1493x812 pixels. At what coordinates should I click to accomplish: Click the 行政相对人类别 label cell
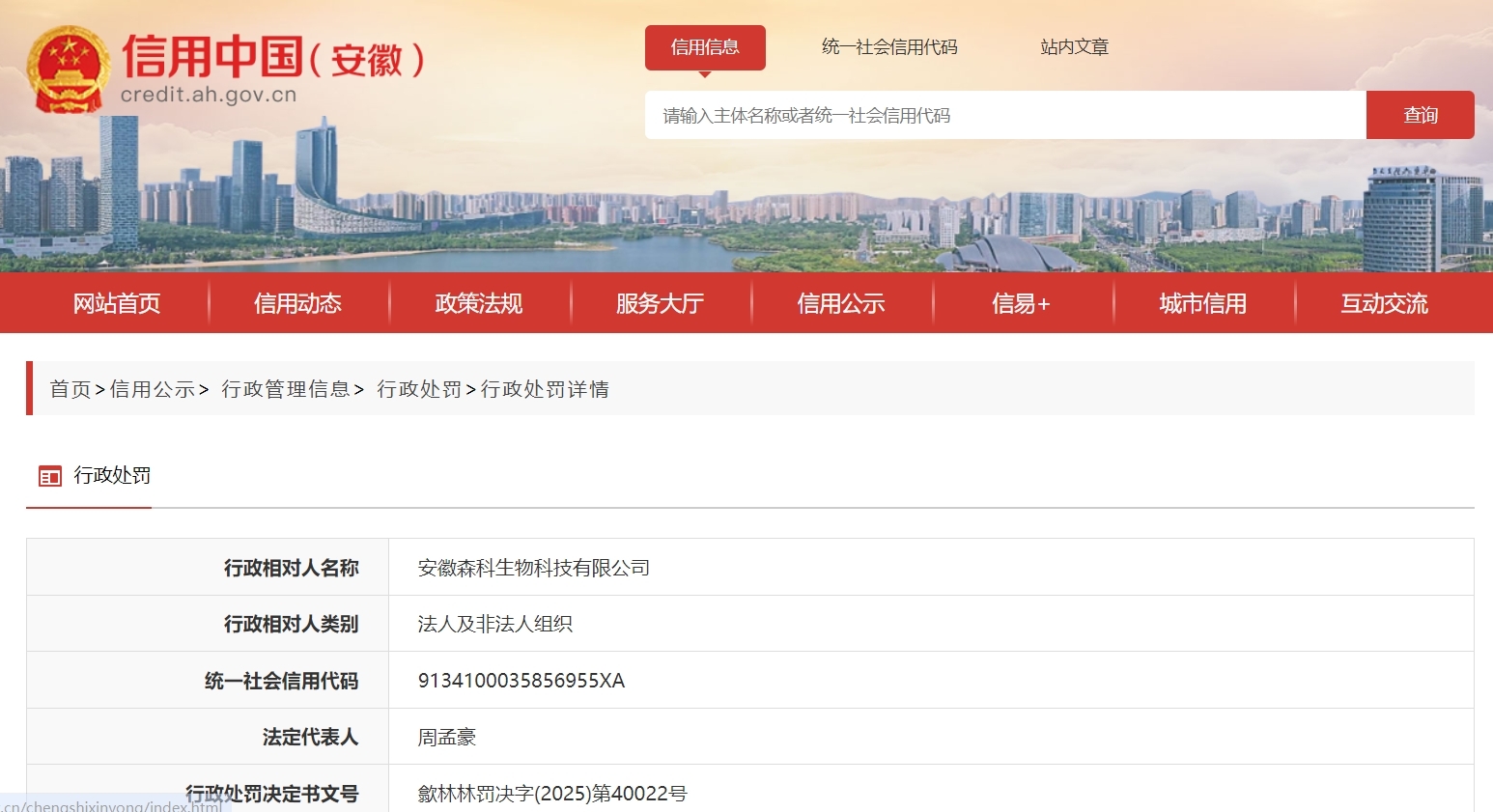coord(208,624)
